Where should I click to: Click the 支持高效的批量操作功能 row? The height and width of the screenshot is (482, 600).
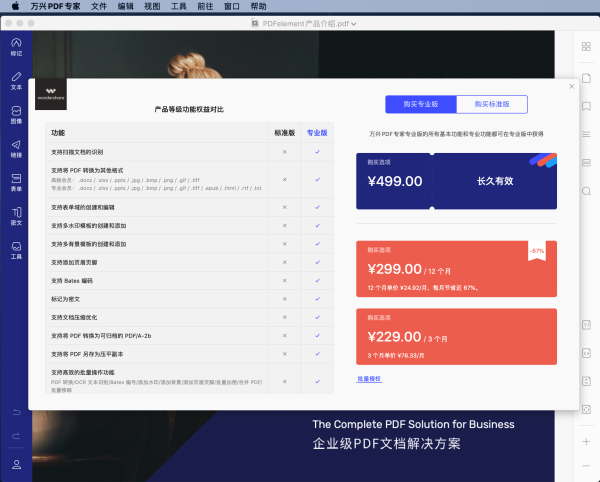click(189, 379)
